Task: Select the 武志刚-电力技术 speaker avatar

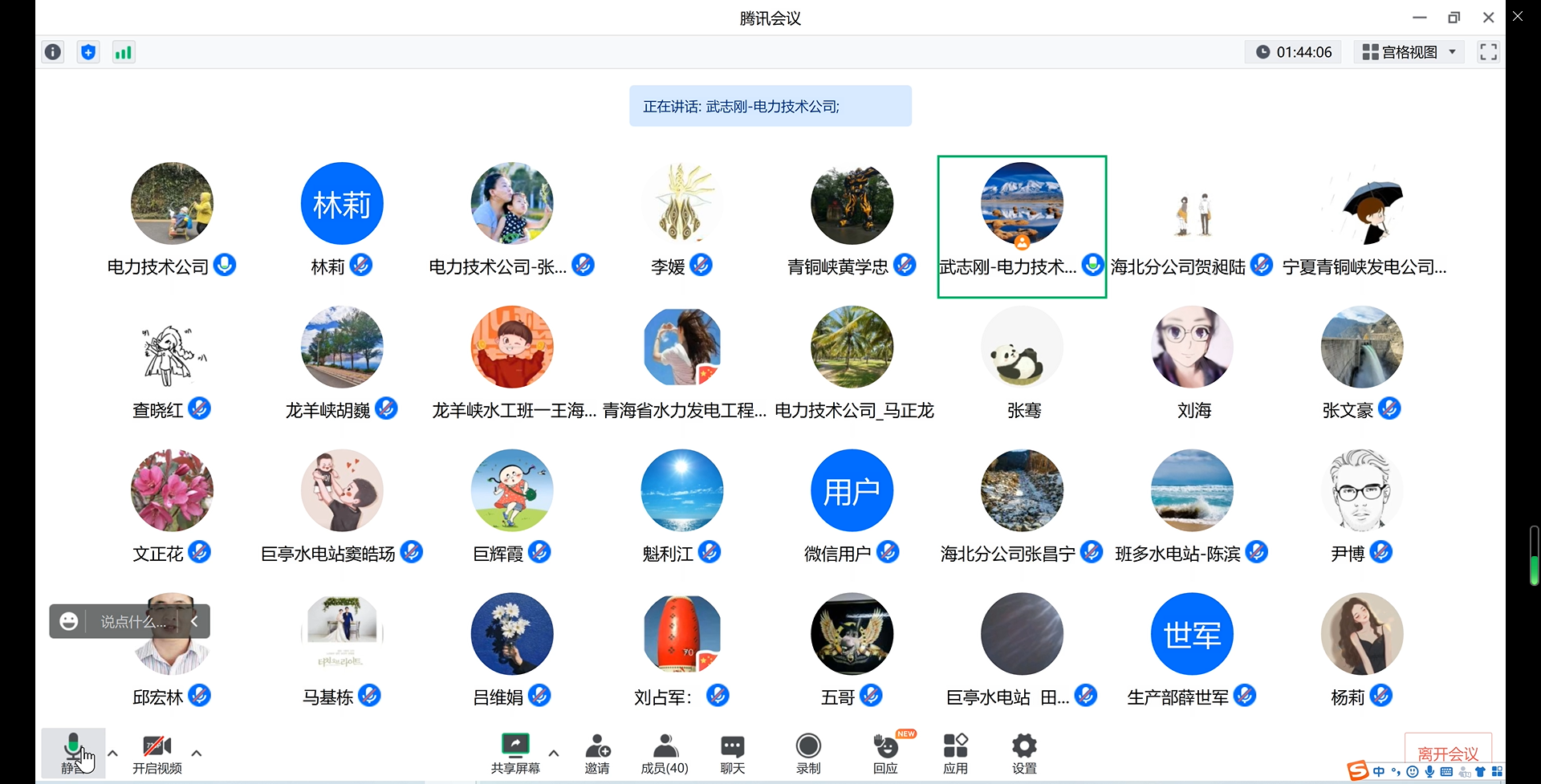Action: click(x=1022, y=204)
